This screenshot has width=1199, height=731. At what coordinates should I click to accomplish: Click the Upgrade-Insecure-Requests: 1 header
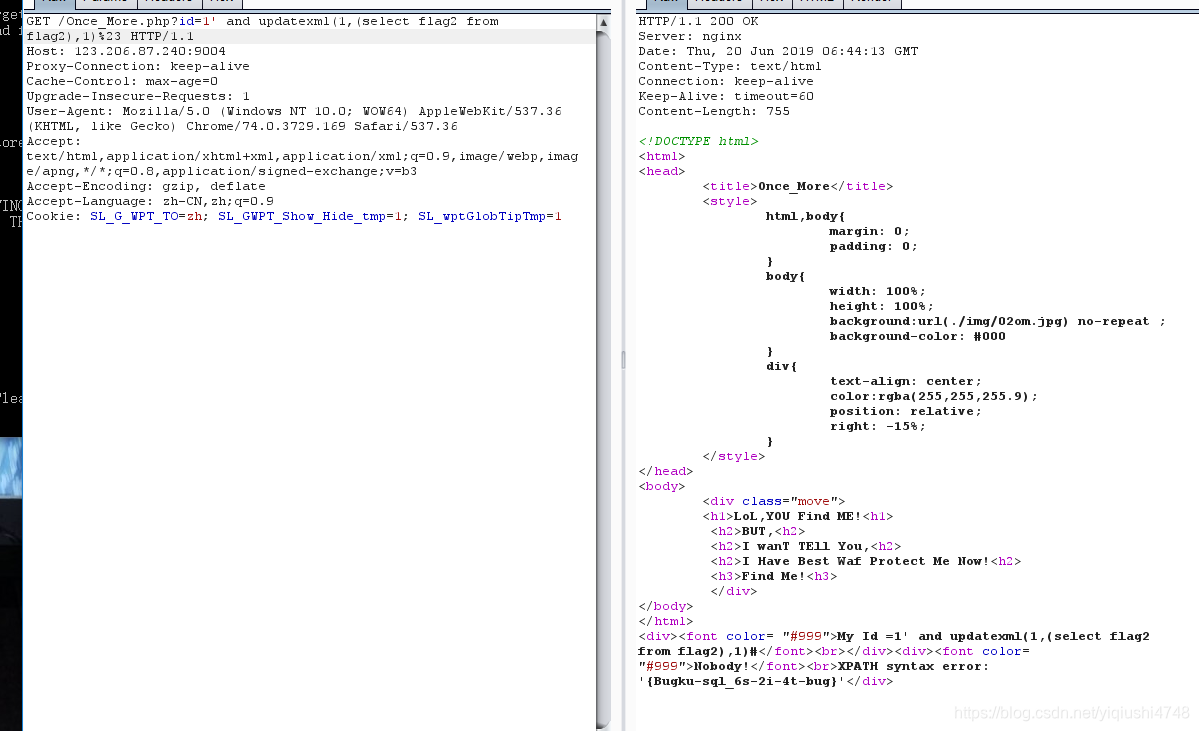pyautogui.click(x=138, y=96)
